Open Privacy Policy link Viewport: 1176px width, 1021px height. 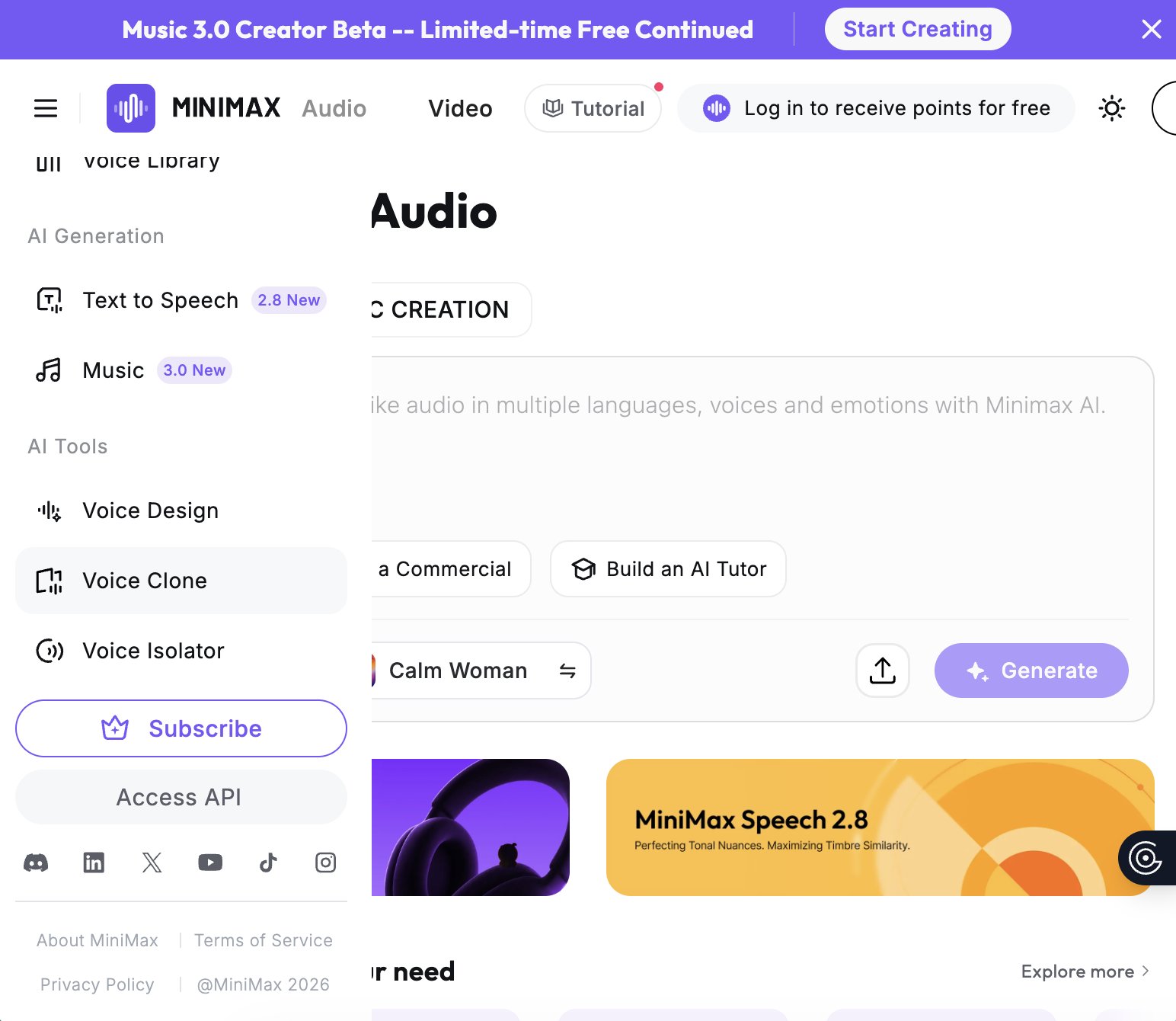coord(97,984)
